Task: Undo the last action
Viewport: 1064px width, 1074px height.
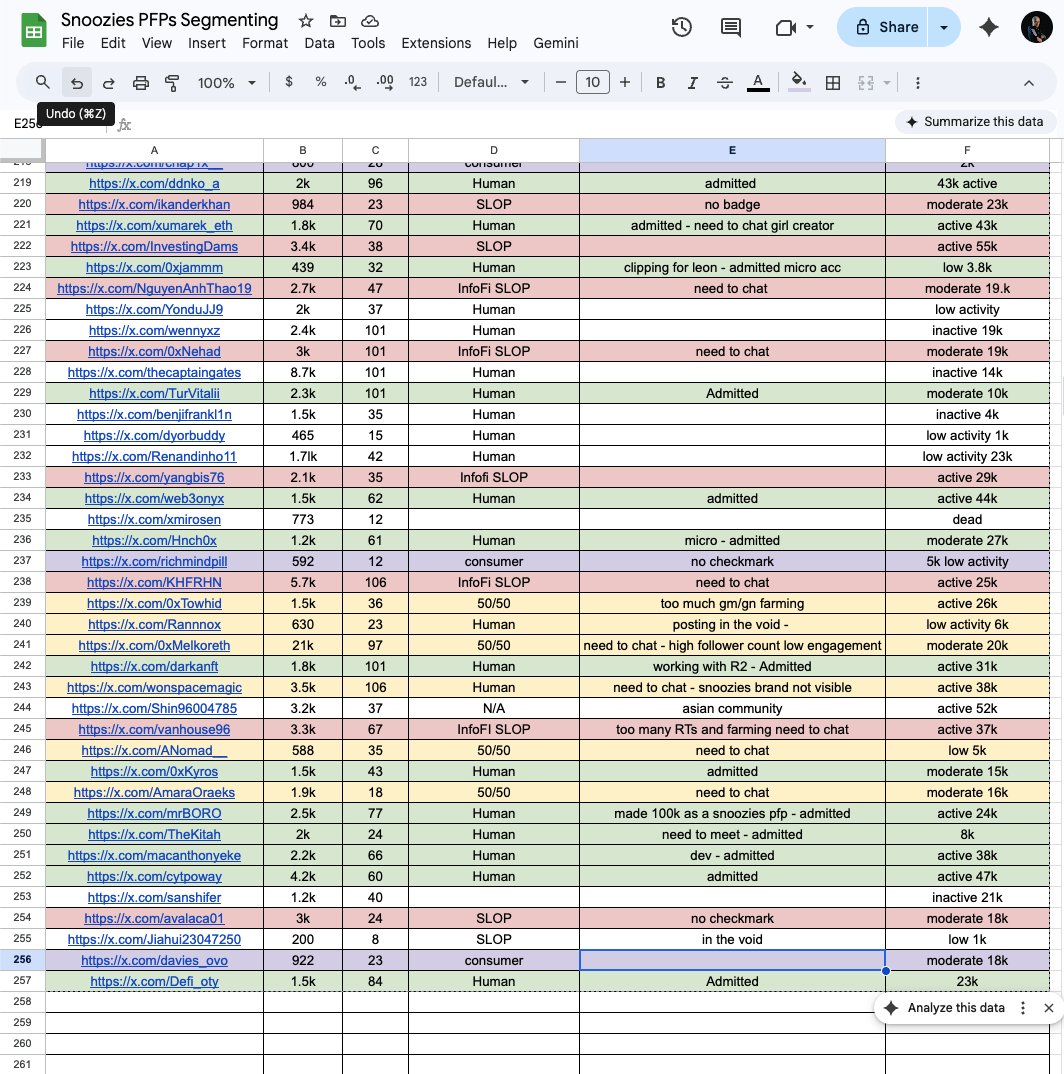Action: pos(77,83)
